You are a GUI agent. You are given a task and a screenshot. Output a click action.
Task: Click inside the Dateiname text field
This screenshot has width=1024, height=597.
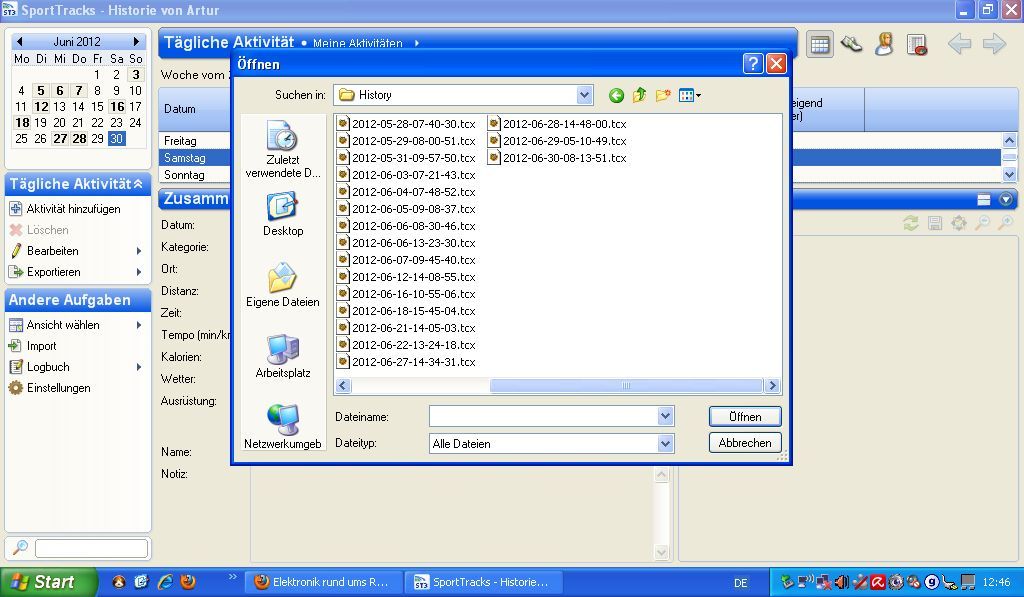[543, 416]
